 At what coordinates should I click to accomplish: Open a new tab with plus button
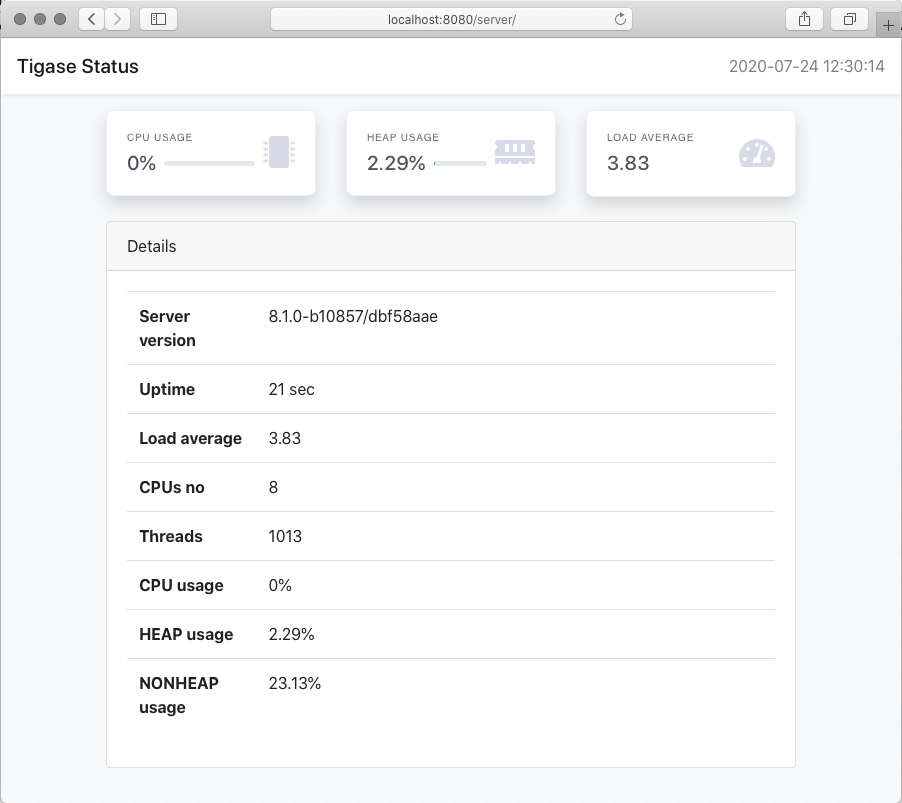click(x=888, y=25)
